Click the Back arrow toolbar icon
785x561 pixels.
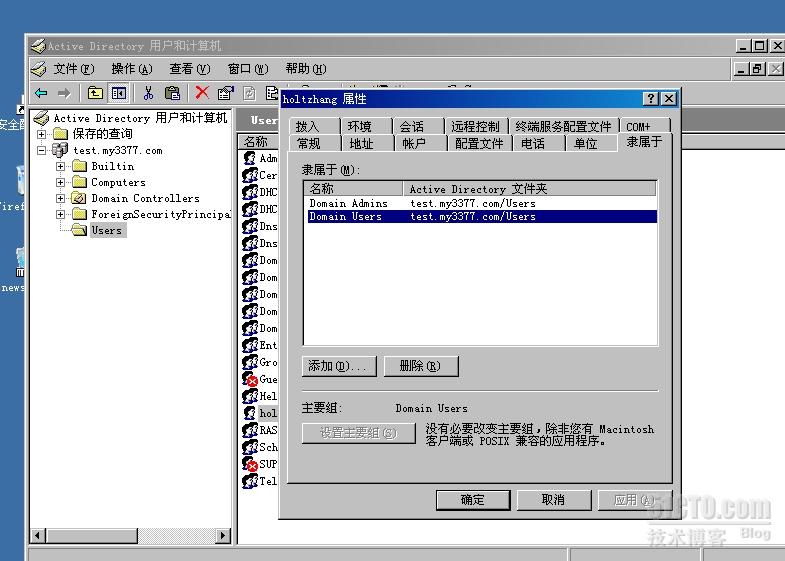click(x=41, y=93)
